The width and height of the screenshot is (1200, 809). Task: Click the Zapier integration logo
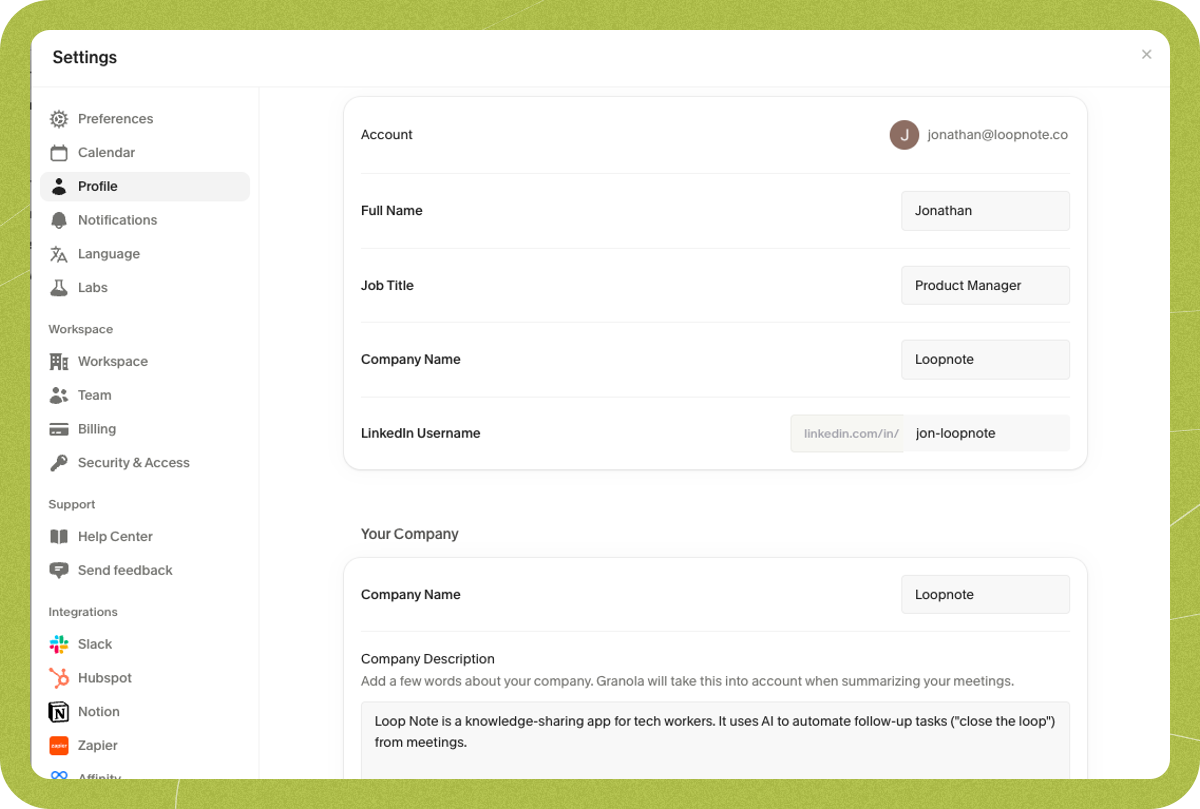pyautogui.click(x=59, y=746)
